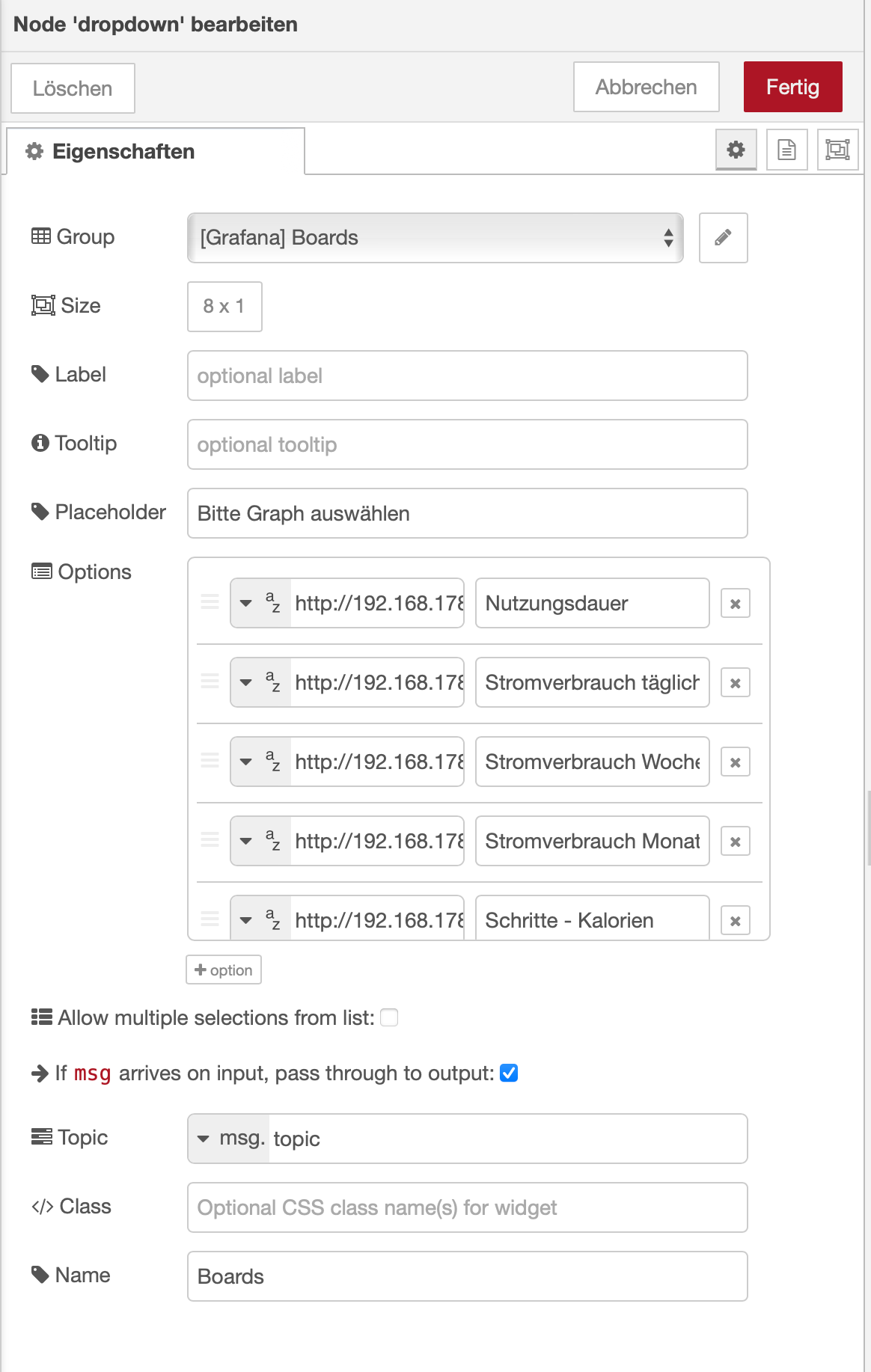The image size is (871, 1372).
Task: Remove the Stromverbrauch Woche option
Action: pos(735,762)
